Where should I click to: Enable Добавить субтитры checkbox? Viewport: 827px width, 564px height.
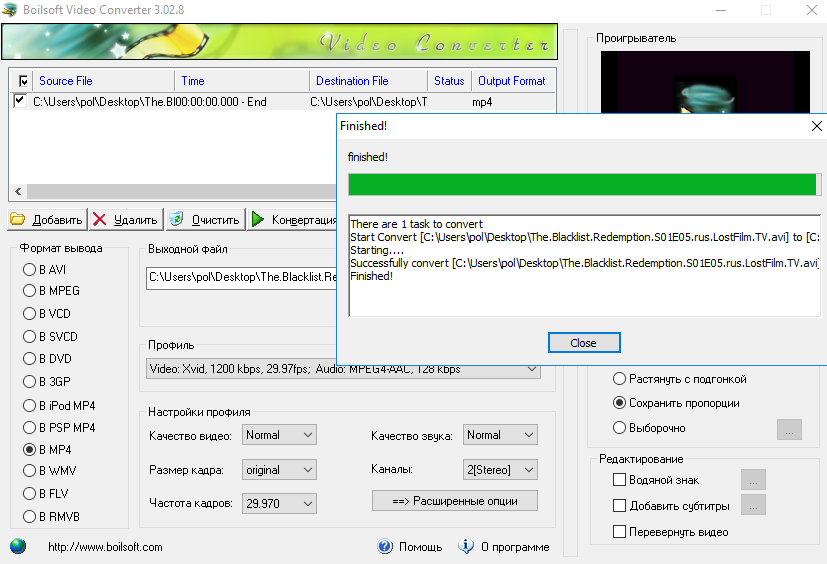(x=619, y=505)
